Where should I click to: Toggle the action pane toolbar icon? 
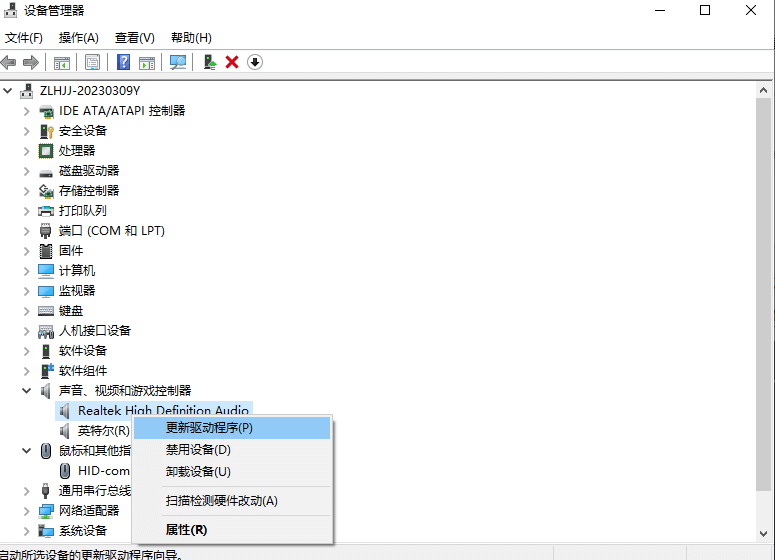pos(147,62)
